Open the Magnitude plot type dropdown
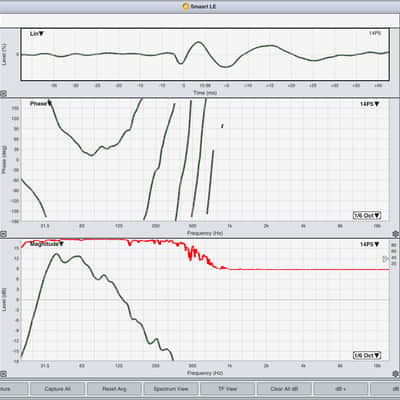The width and height of the screenshot is (400, 400). [47, 244]
